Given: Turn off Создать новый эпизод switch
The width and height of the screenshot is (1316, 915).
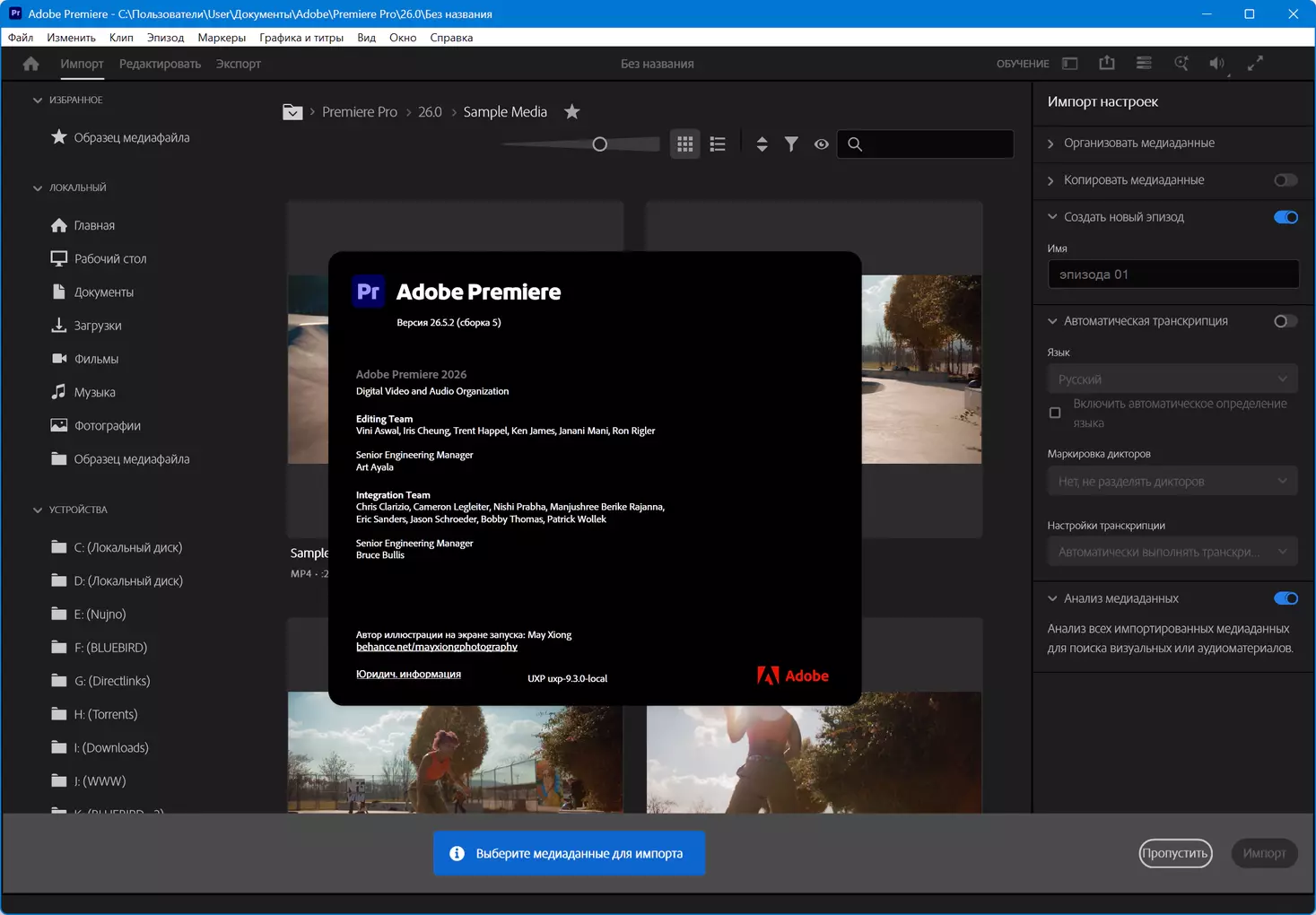Looking at the screenshot, I should click(x=1285, y=217).
